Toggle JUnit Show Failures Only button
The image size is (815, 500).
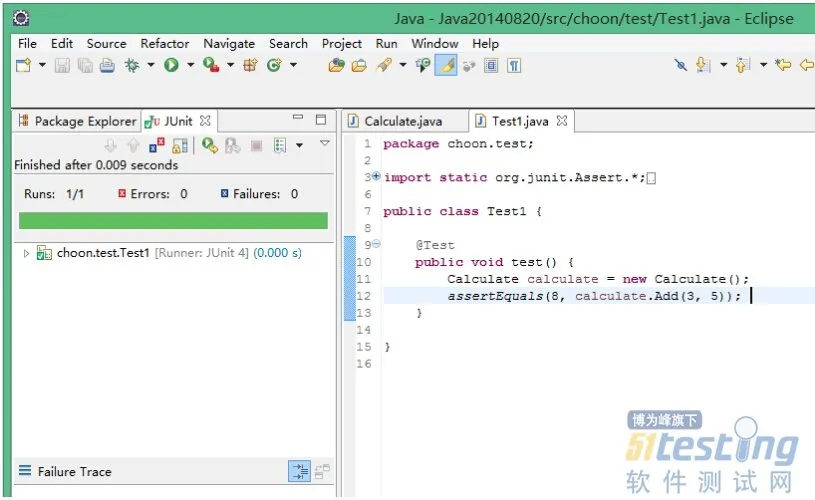pos(156,146)
